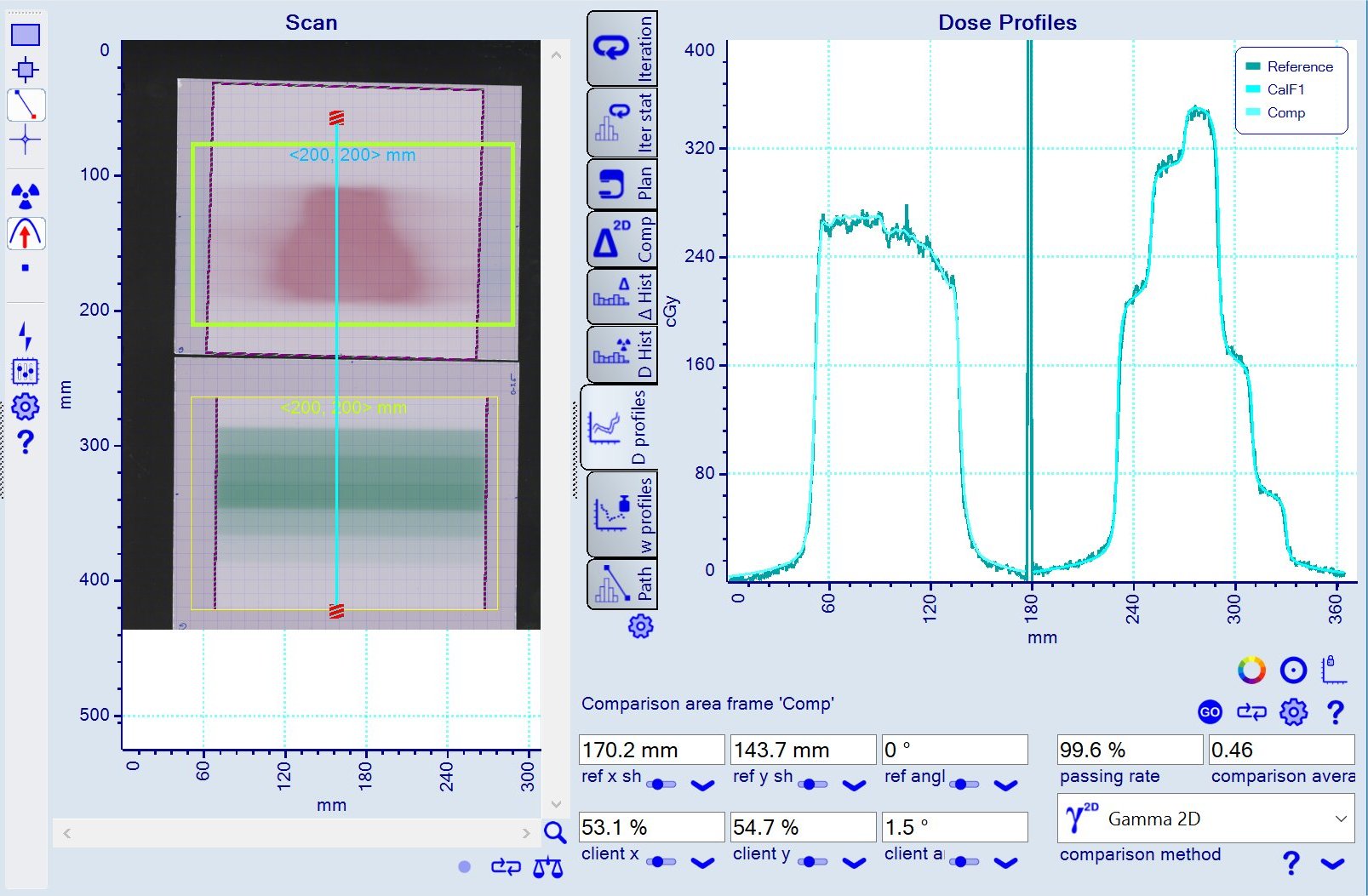Toggle the client x switch

pos(661,862)
